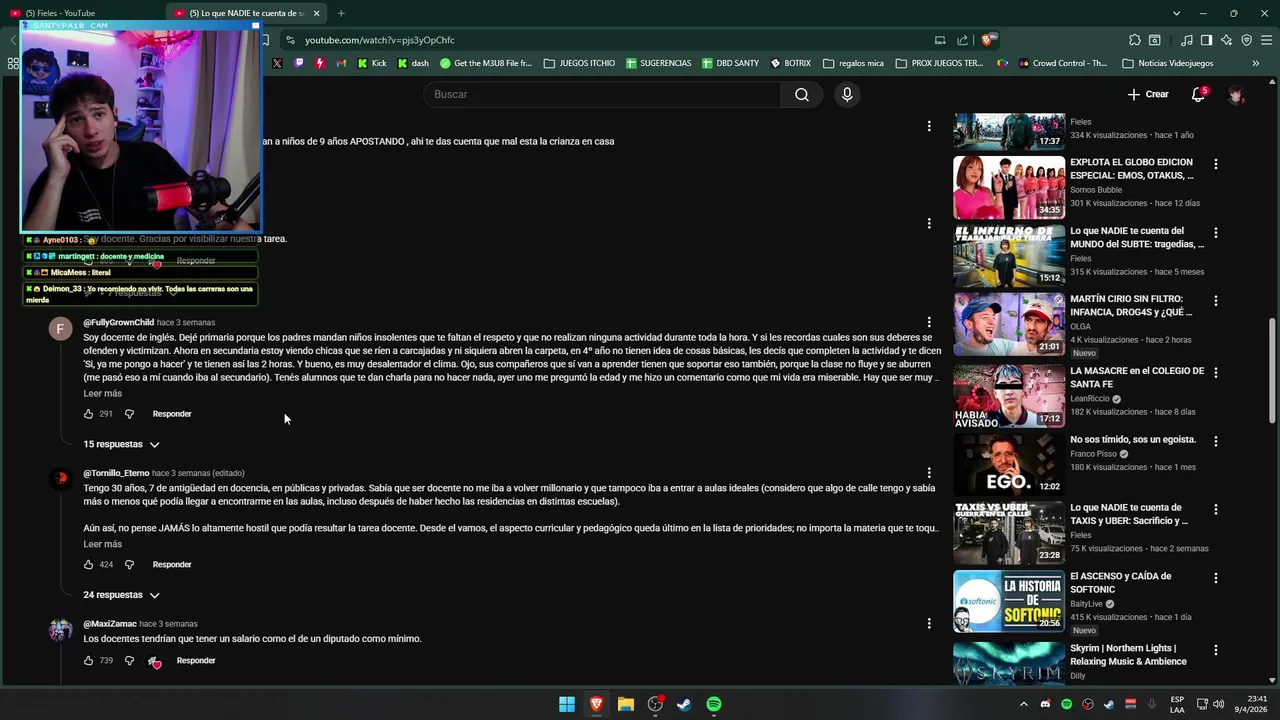Switch to Fieles - YouTube browser tab

pos(82,13)
